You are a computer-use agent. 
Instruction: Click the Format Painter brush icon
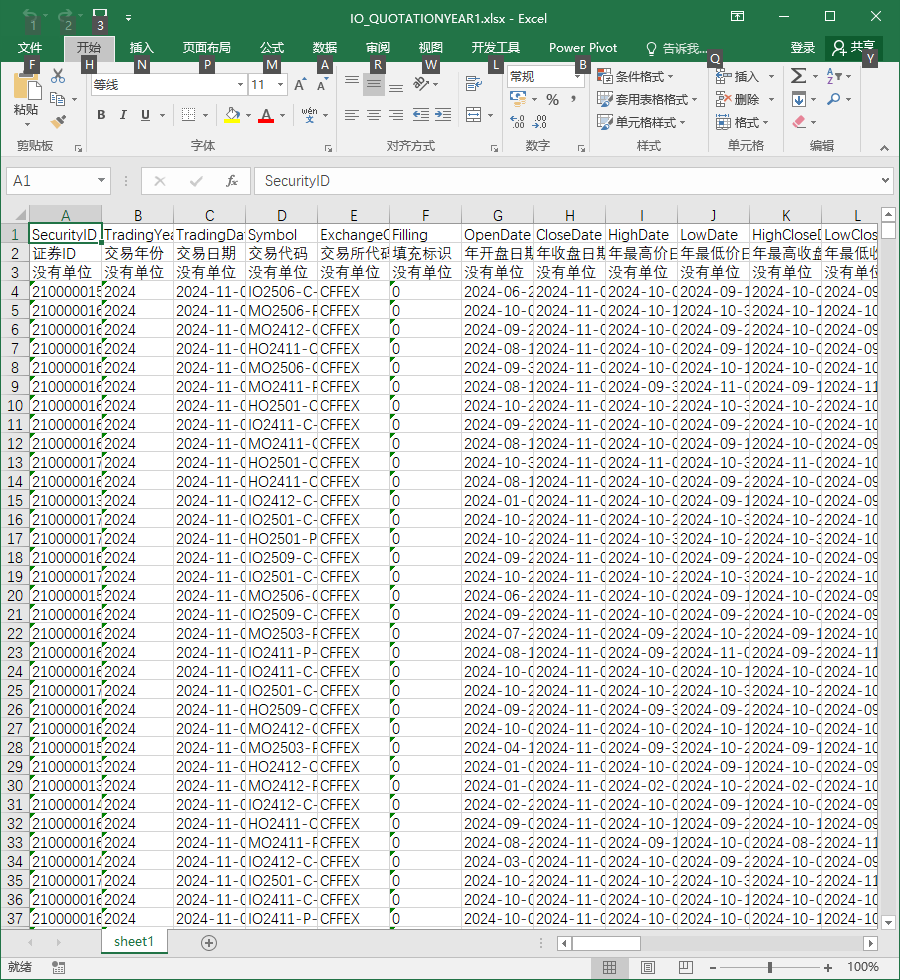[x=58, y=121]
